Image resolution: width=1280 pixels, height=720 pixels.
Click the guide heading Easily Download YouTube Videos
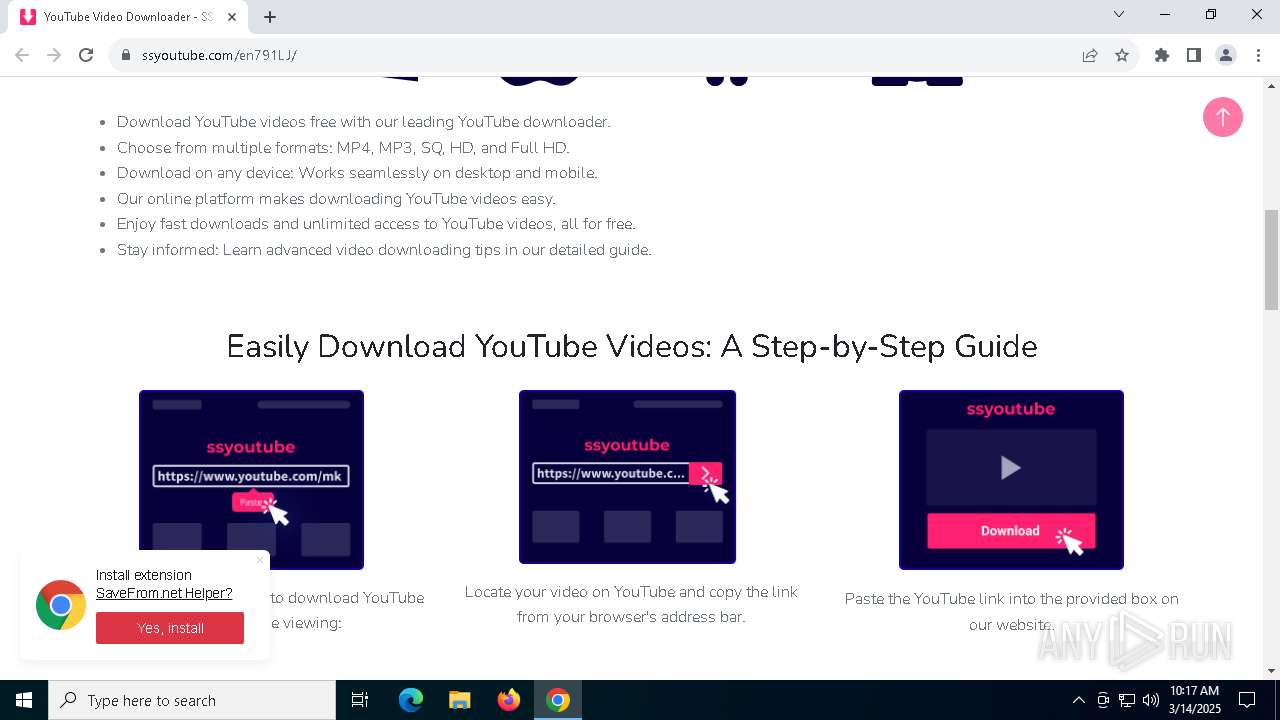pos(632,346)
